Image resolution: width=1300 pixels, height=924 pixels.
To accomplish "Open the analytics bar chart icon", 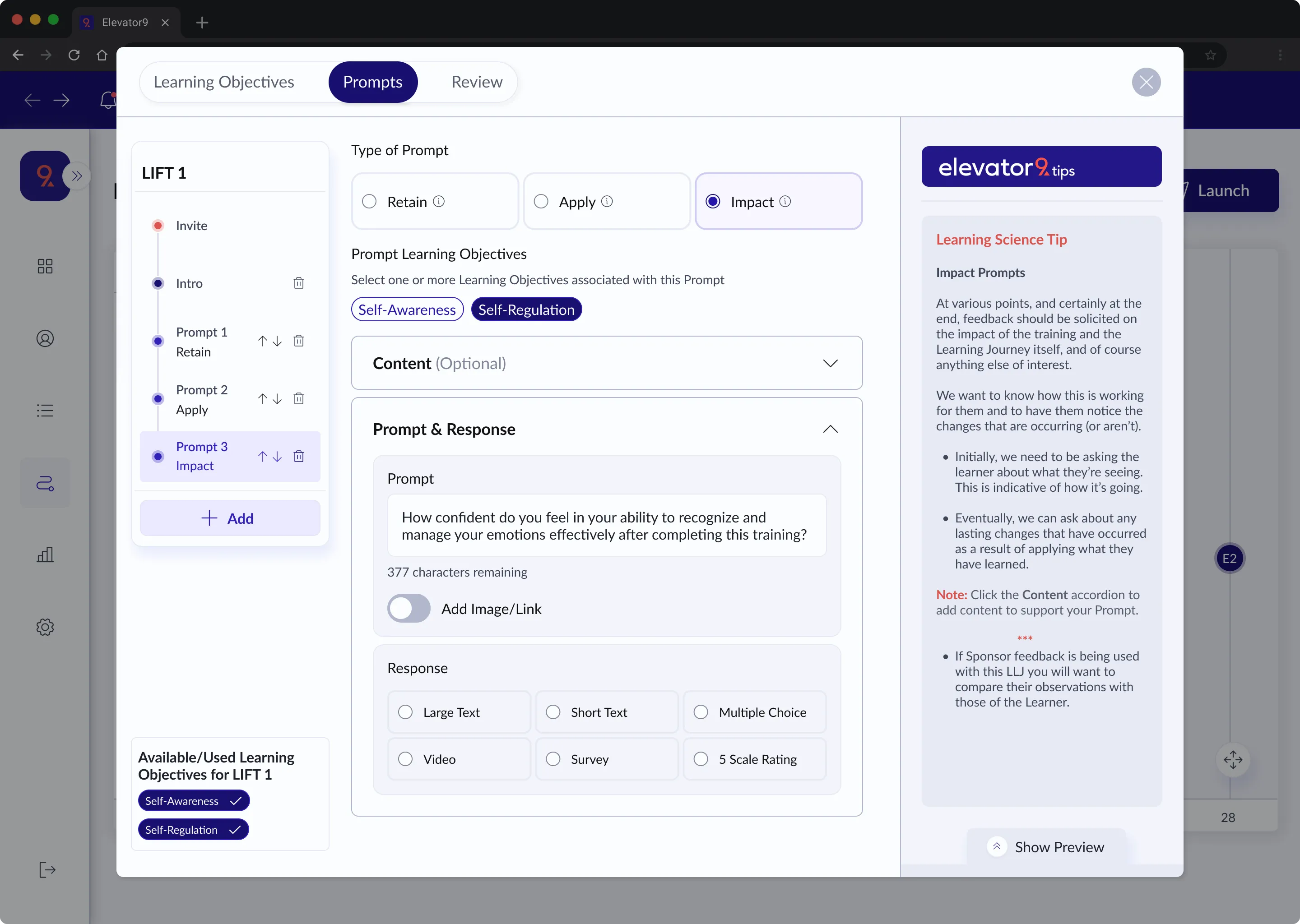I will point(45,555).
